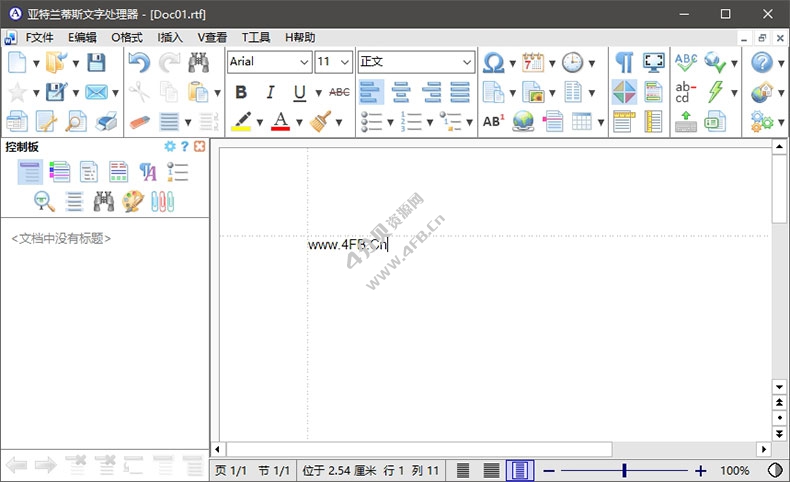The height and width of the screenshot is (482, 790).
Task: Run spell check with ABC checkmark icon
Action: (x=686, y=62)
